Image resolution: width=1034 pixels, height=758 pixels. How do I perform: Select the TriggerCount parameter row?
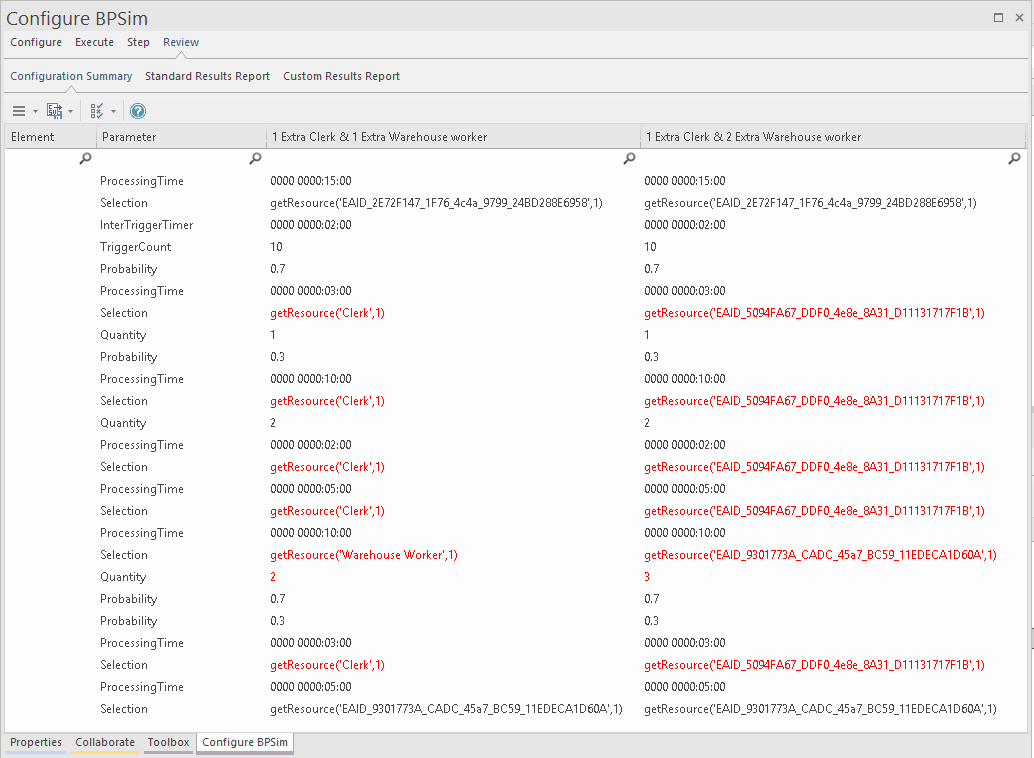pos(136,247)
